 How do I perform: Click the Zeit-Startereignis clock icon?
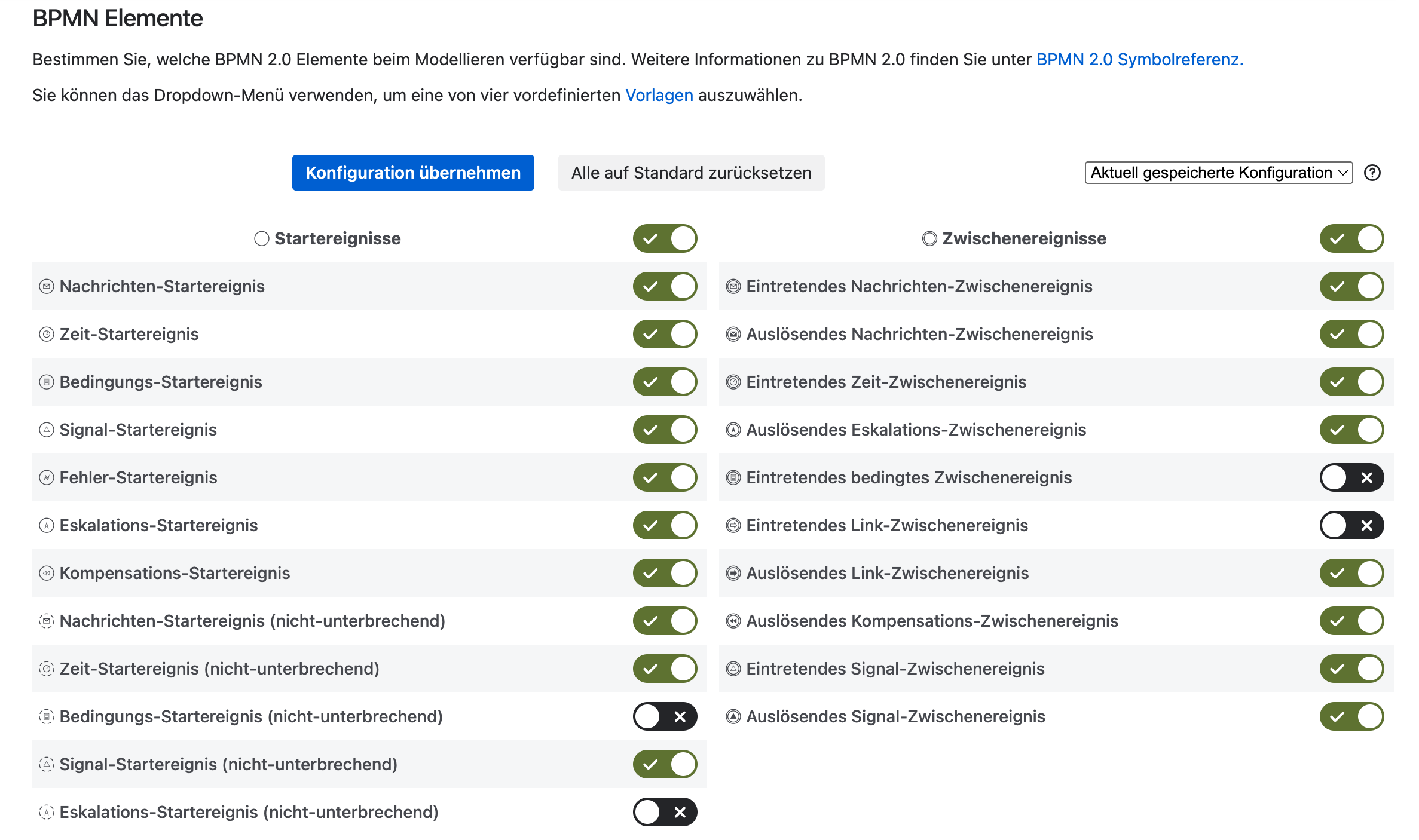[47, 334]
